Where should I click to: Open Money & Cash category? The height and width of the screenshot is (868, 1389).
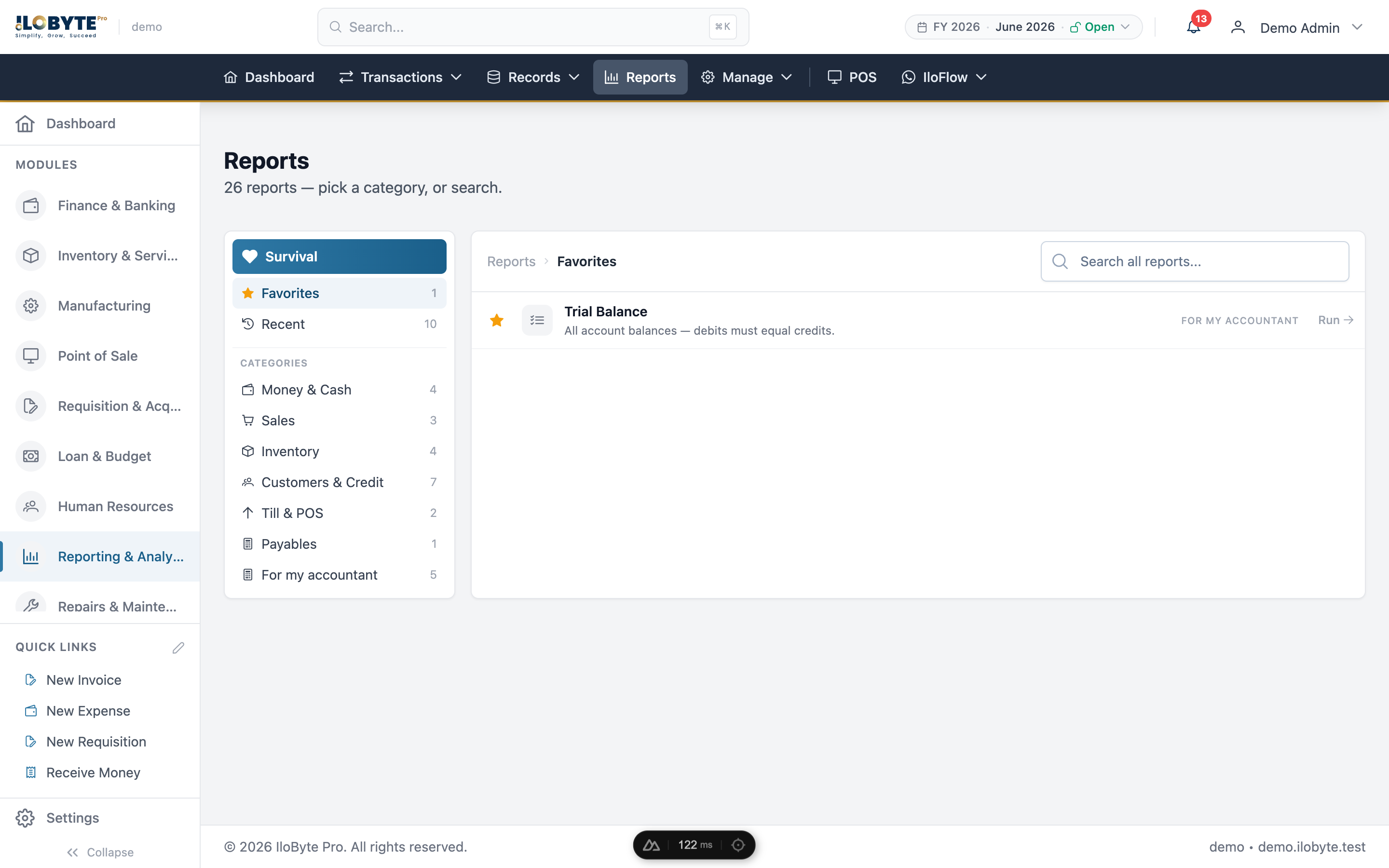pyautogui.click(x=339, y=390)
